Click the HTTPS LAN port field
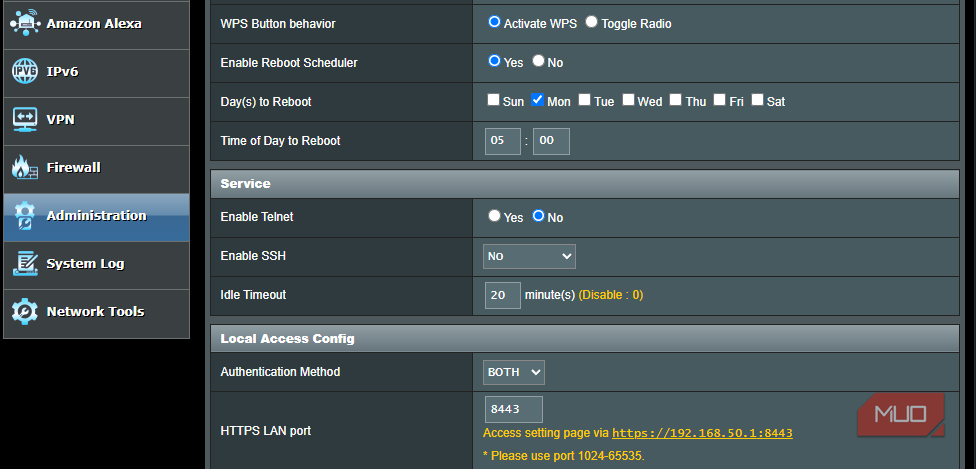 coord(513,409)
